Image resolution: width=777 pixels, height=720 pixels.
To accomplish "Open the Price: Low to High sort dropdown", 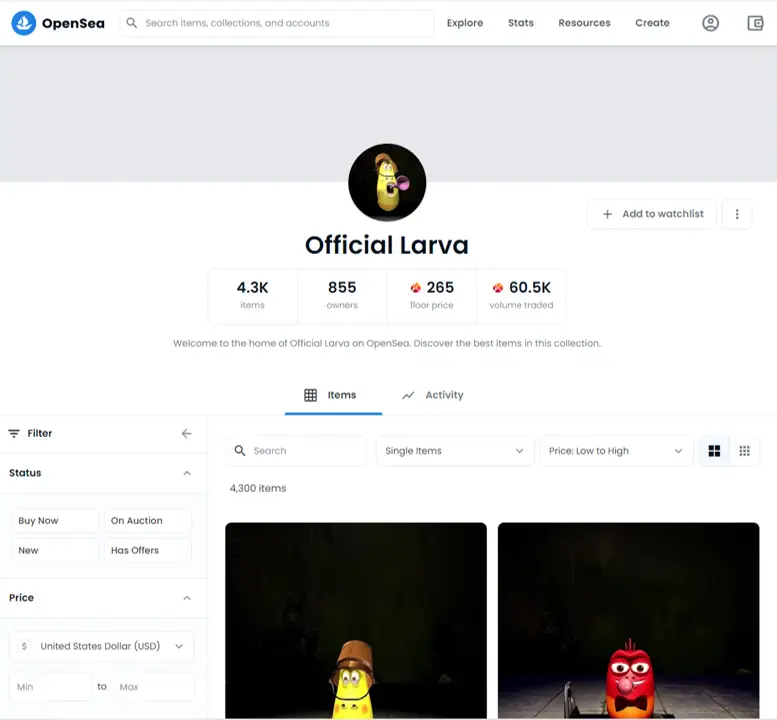I will [x=616, y=451].
